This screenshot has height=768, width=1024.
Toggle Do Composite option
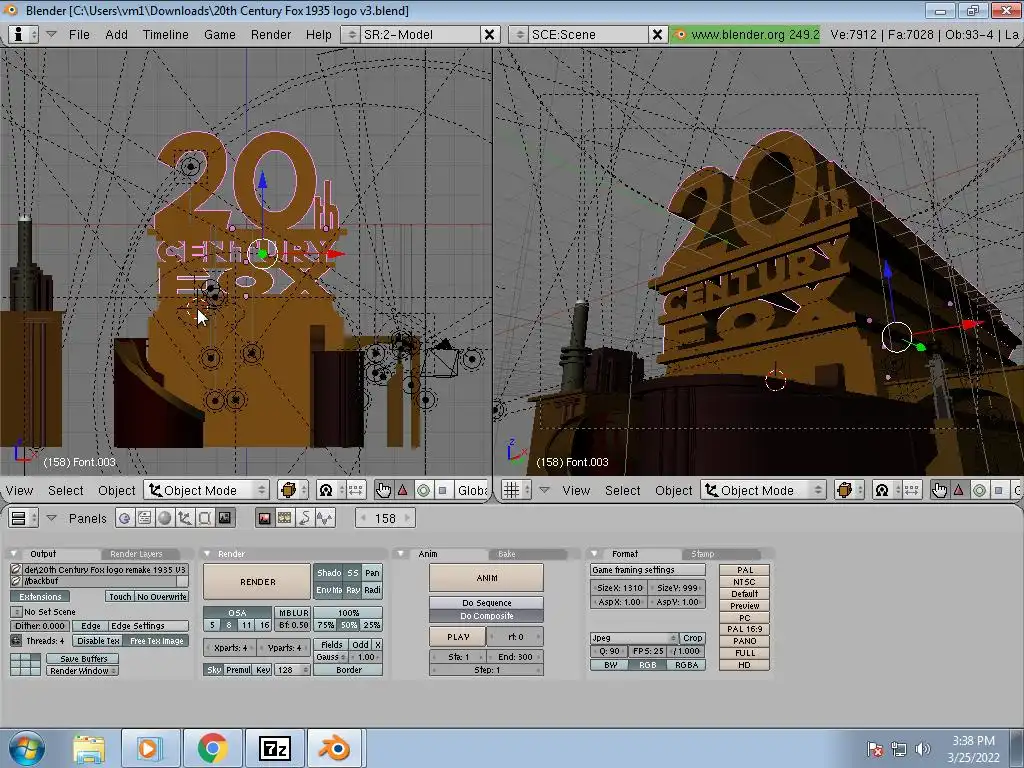coord(487,616)
